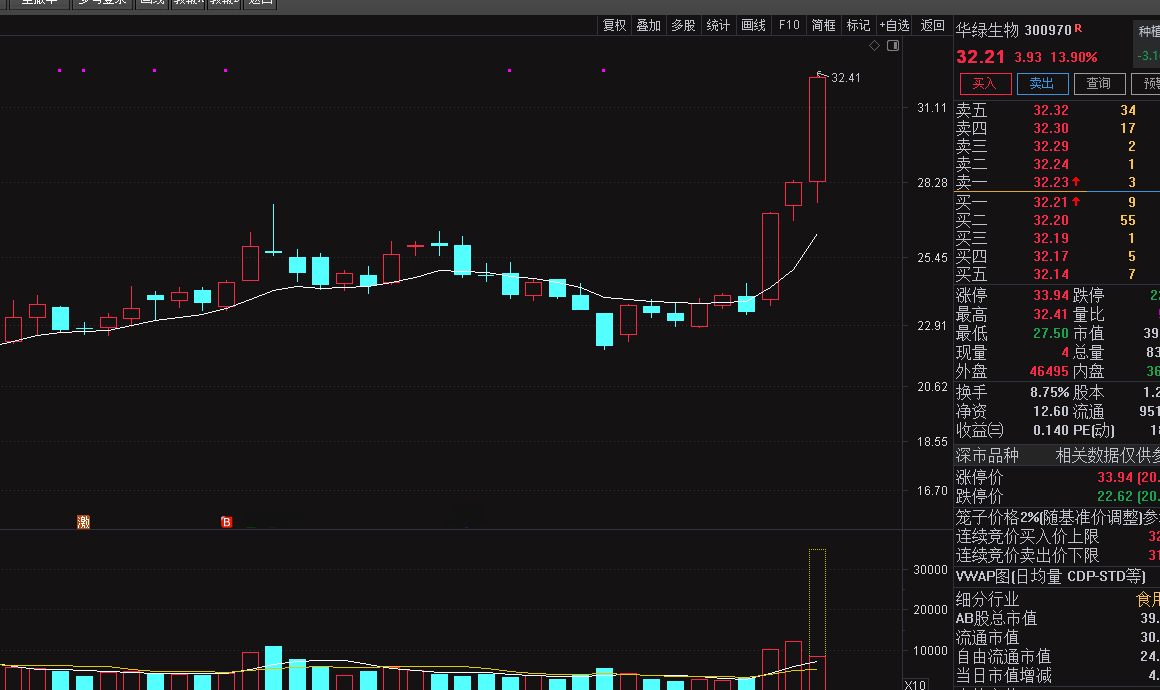Select the 买一 row at 32.21
Image resolution: width=1160 pixels, height=690 pixels.
click(x=1056, y=202)
